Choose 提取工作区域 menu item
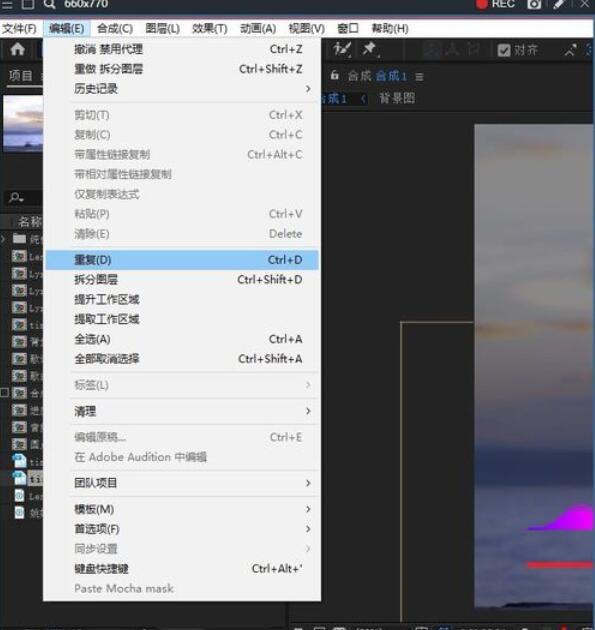Image resolution: width=595 pixels, height=630 pixels. point(182,319)
